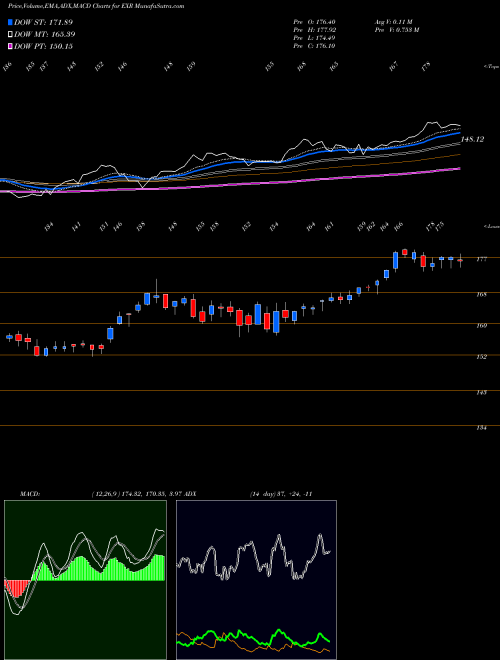Click the 'Pre C: 176.10' value
Screen dimensions: 500x660
tap(314, 46)
